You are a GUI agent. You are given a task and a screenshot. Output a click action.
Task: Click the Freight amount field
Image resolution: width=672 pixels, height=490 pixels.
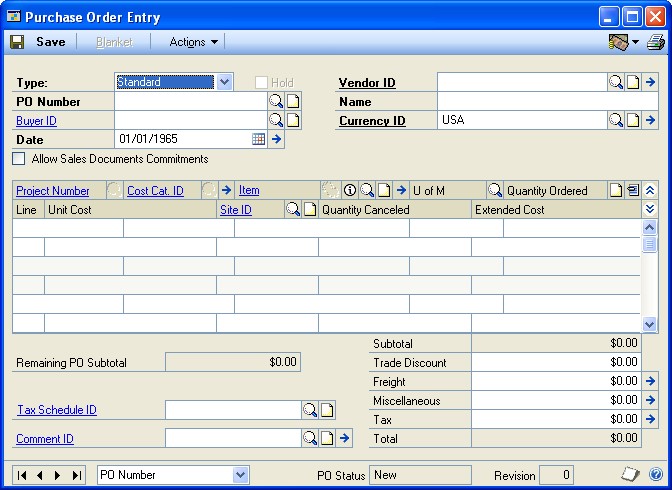556,381
